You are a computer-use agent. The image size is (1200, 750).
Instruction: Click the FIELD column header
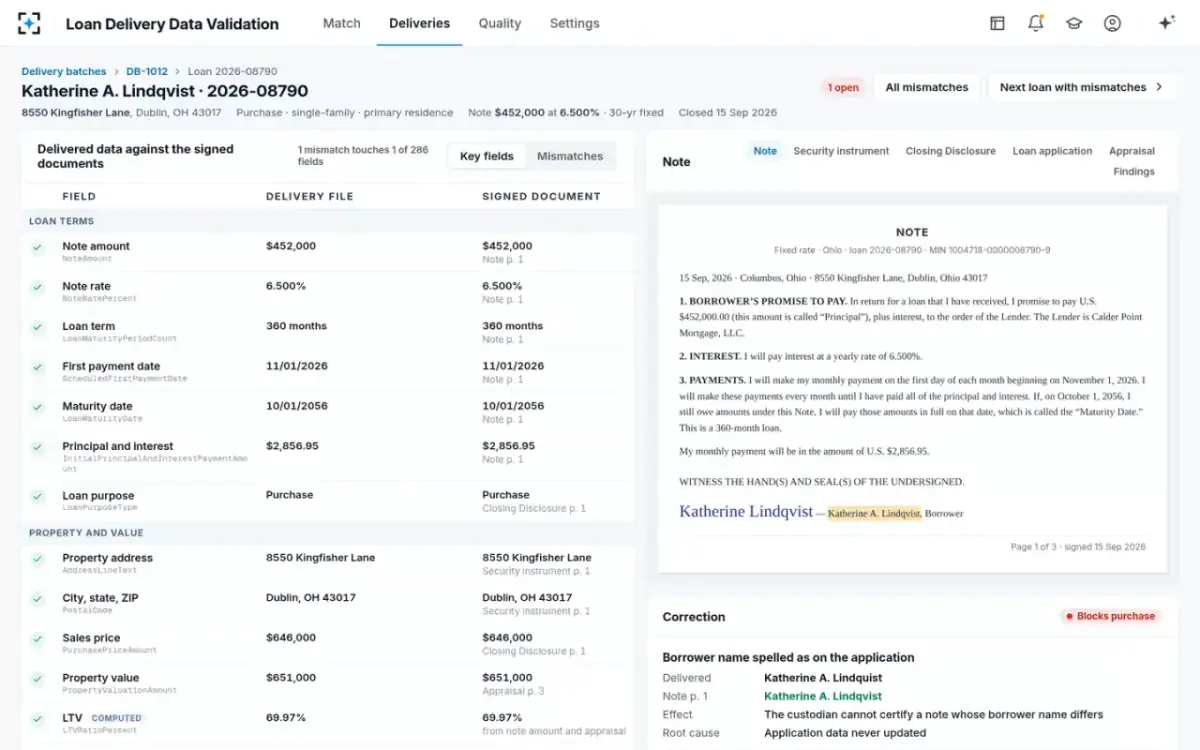click(79, 197)
